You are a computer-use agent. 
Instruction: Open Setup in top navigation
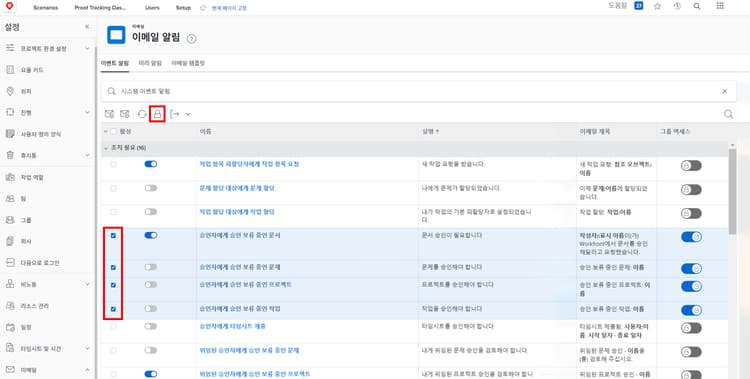(183, 8)
